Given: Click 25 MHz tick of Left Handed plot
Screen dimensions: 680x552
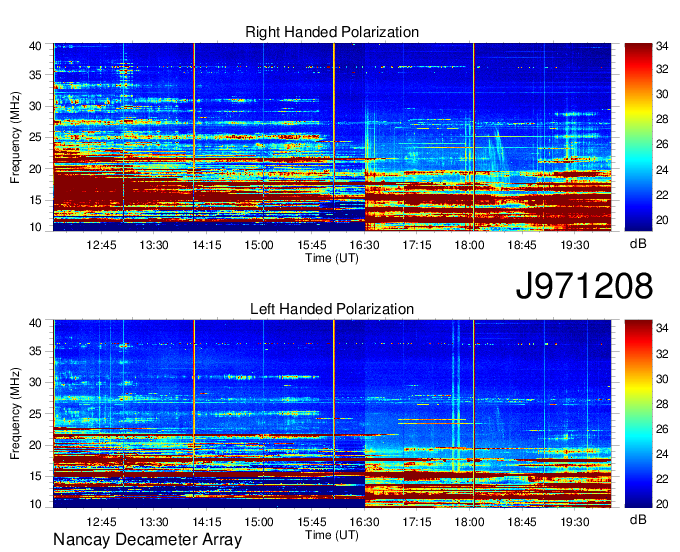Looking at the screenshot, I should pyautogui.click(x=35, y=414).
